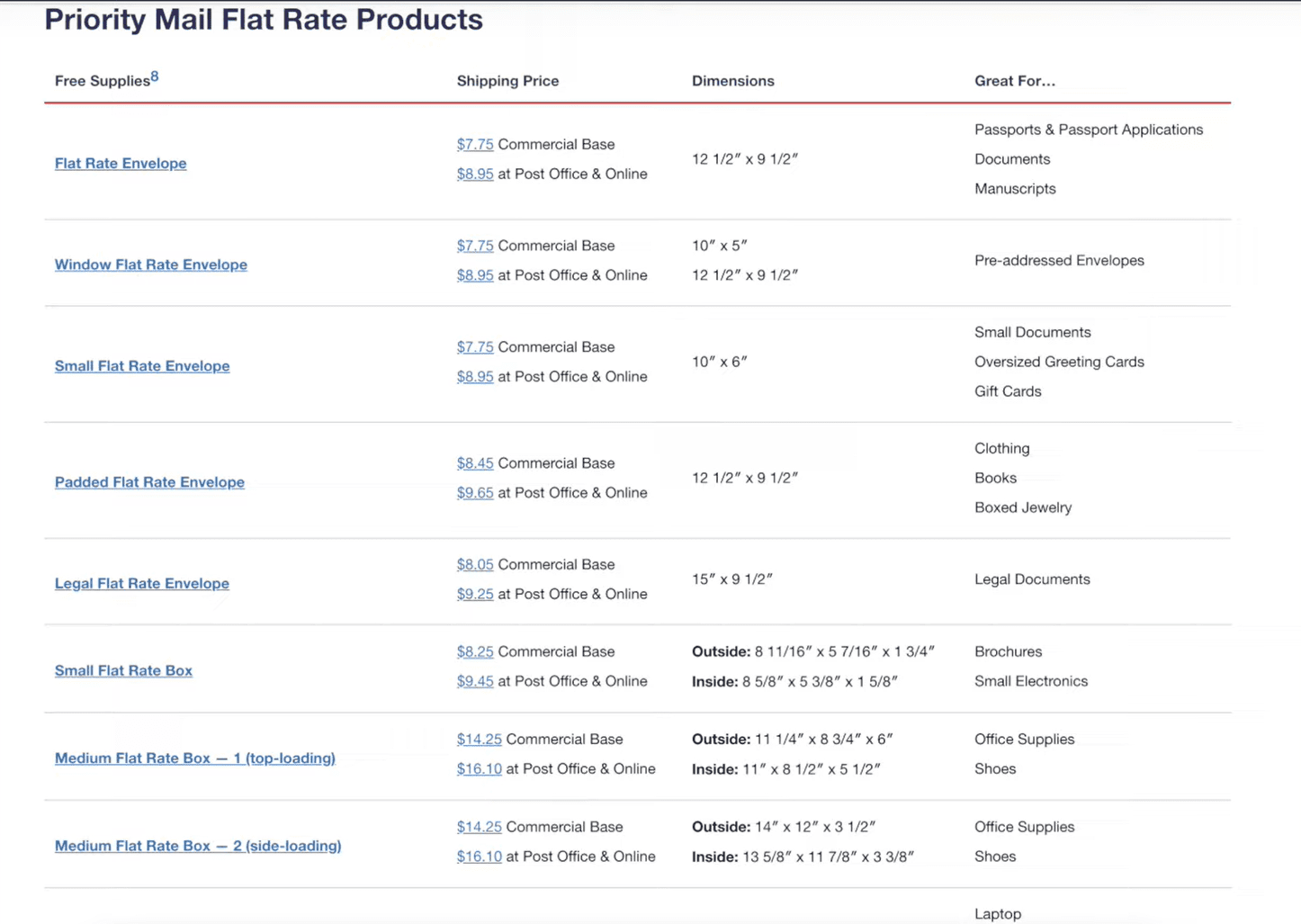Open the Small Flat Rate Box link
Viewport: 1301px width, 924px height.
[123, 670]
